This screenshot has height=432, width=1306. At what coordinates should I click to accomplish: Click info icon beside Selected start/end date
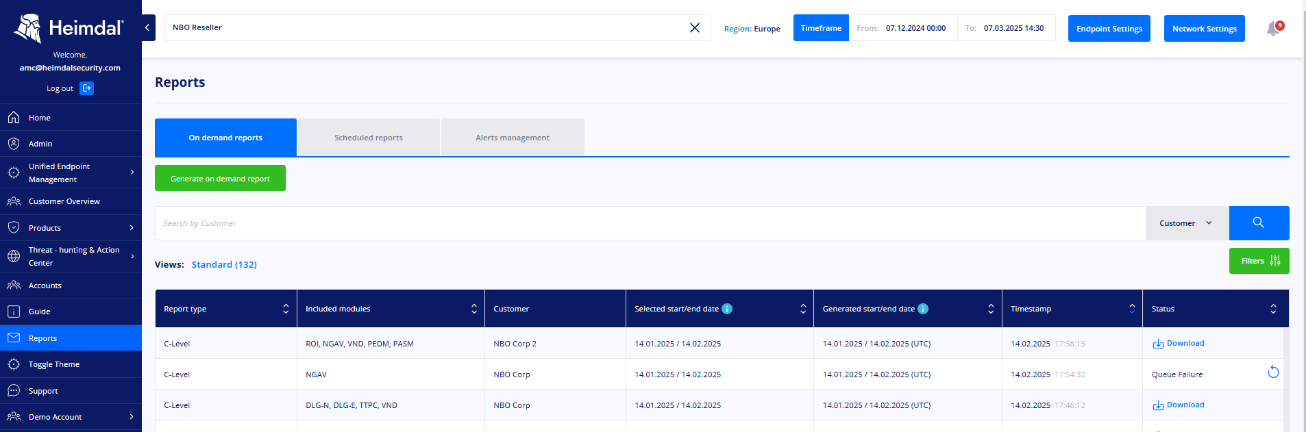tap(727, 309)
